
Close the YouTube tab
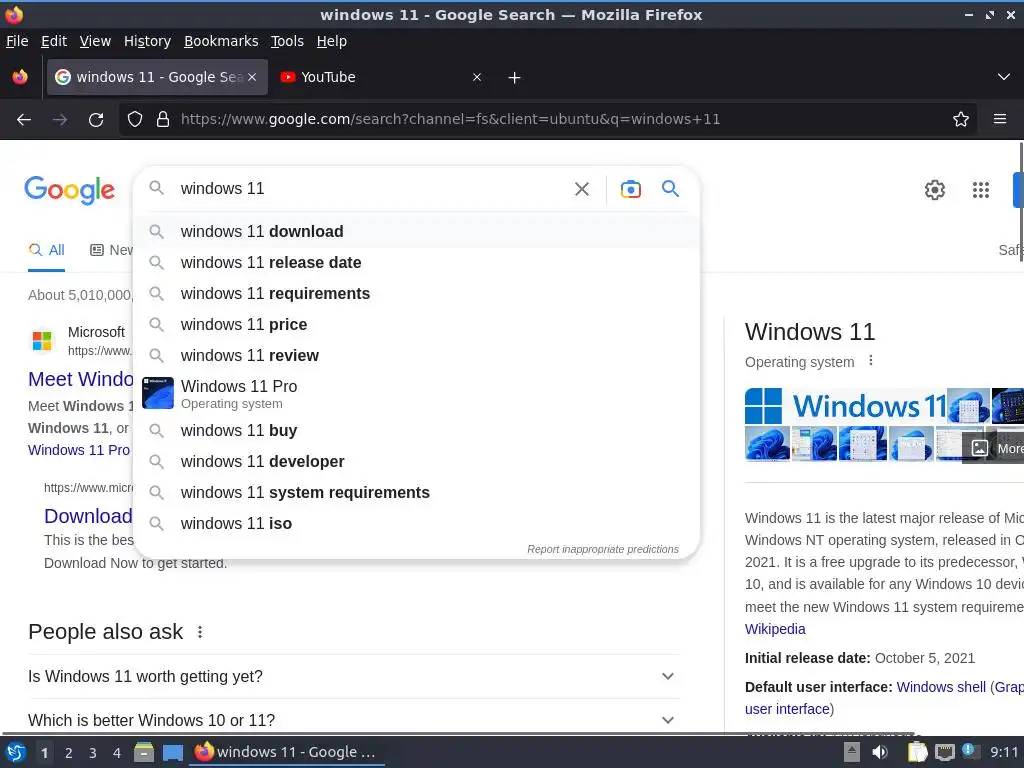point(477,78)
